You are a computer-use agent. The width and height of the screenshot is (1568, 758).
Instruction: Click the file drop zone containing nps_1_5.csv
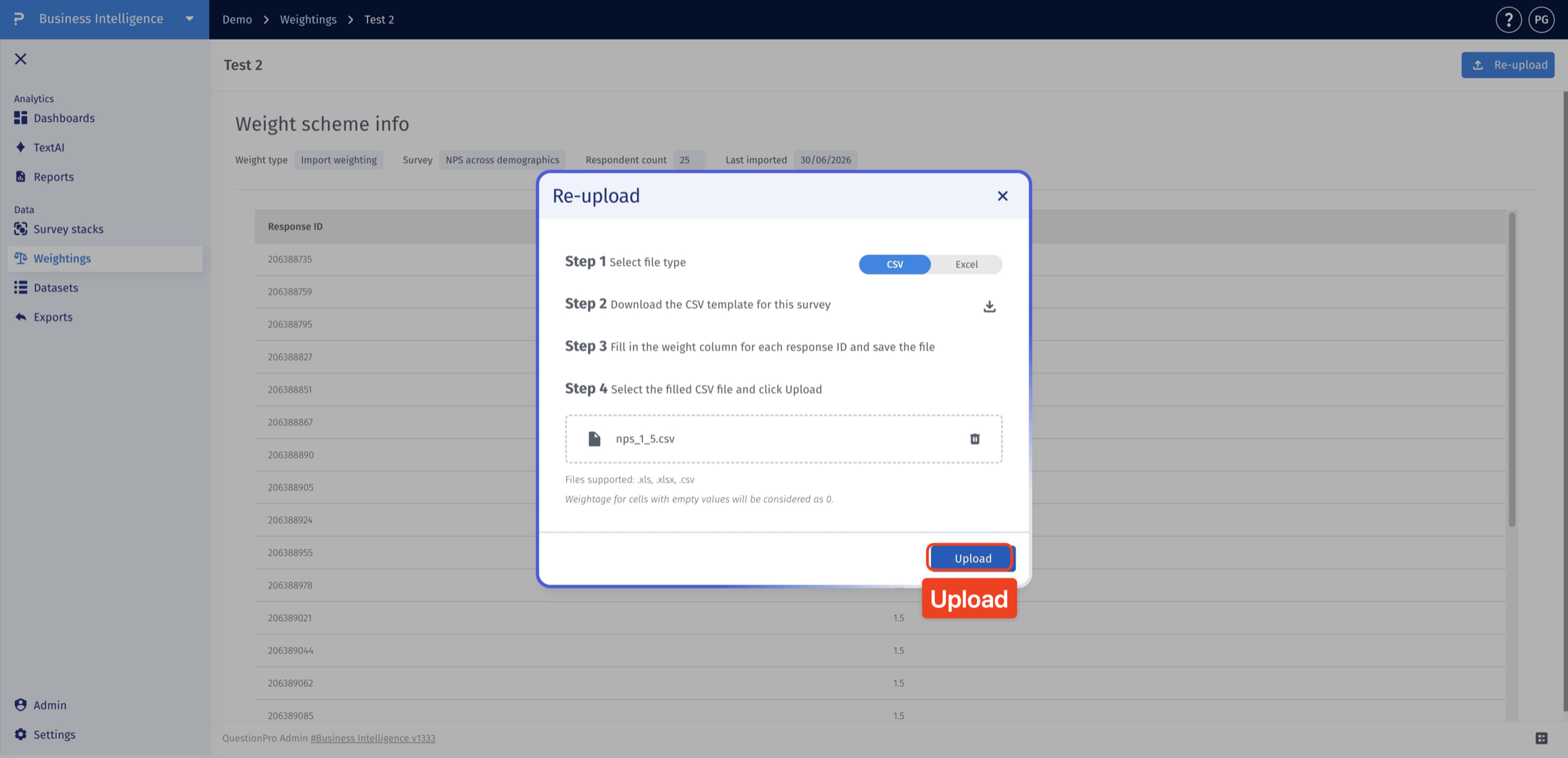tap(783, 439)
